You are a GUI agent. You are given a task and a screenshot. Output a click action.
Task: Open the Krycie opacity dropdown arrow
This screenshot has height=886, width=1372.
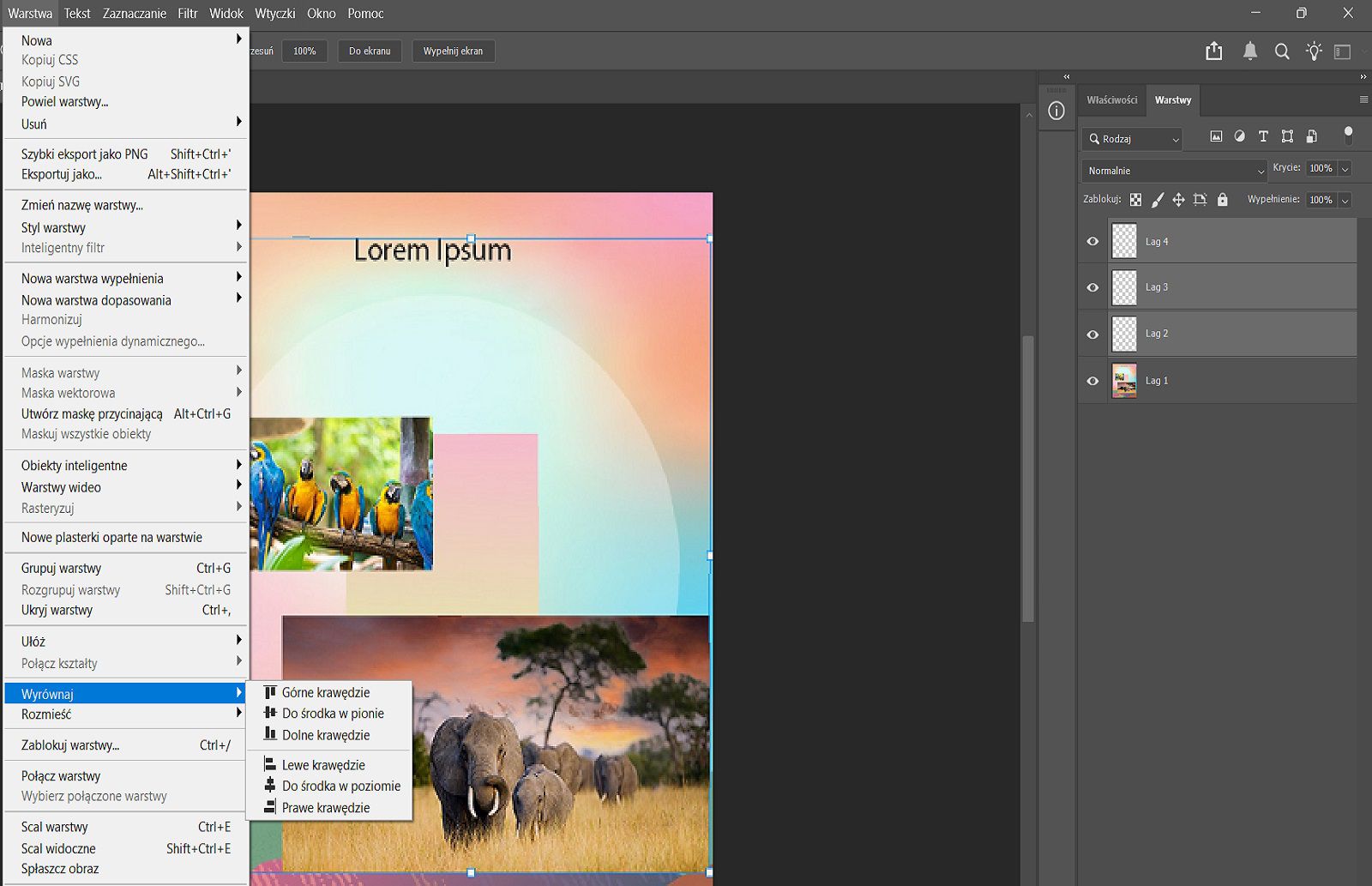[x=1345, y=169]
